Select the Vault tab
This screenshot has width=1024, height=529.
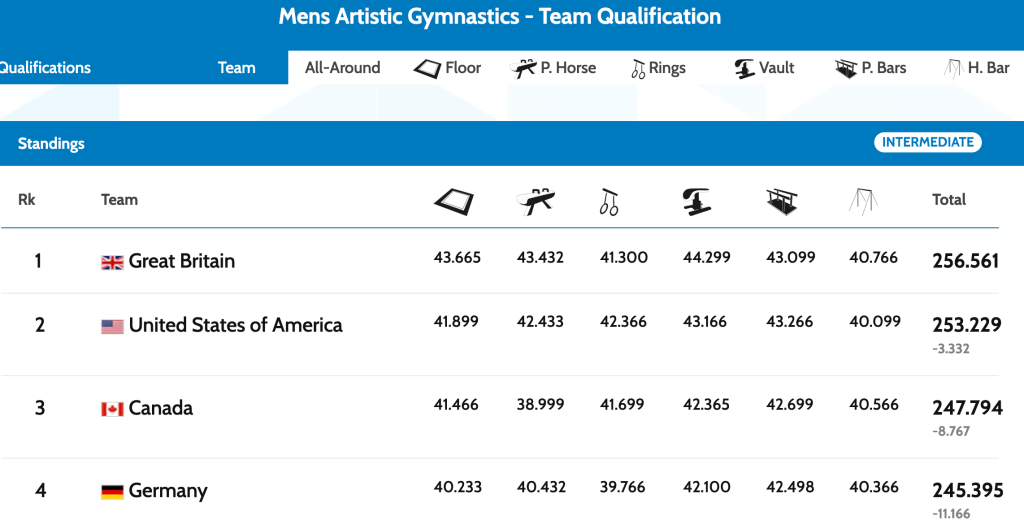764,68
